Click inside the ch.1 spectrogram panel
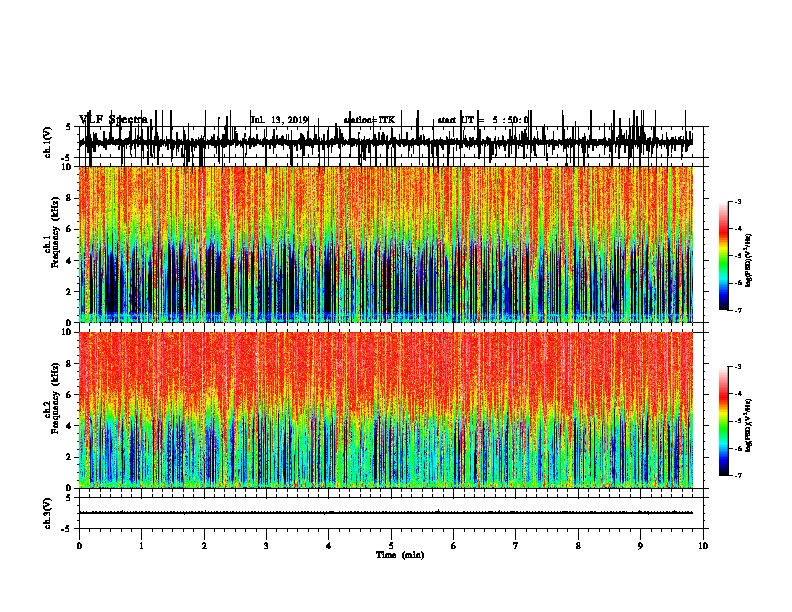The width and height of the screenshot is (792, 612). tap(386, 244)
